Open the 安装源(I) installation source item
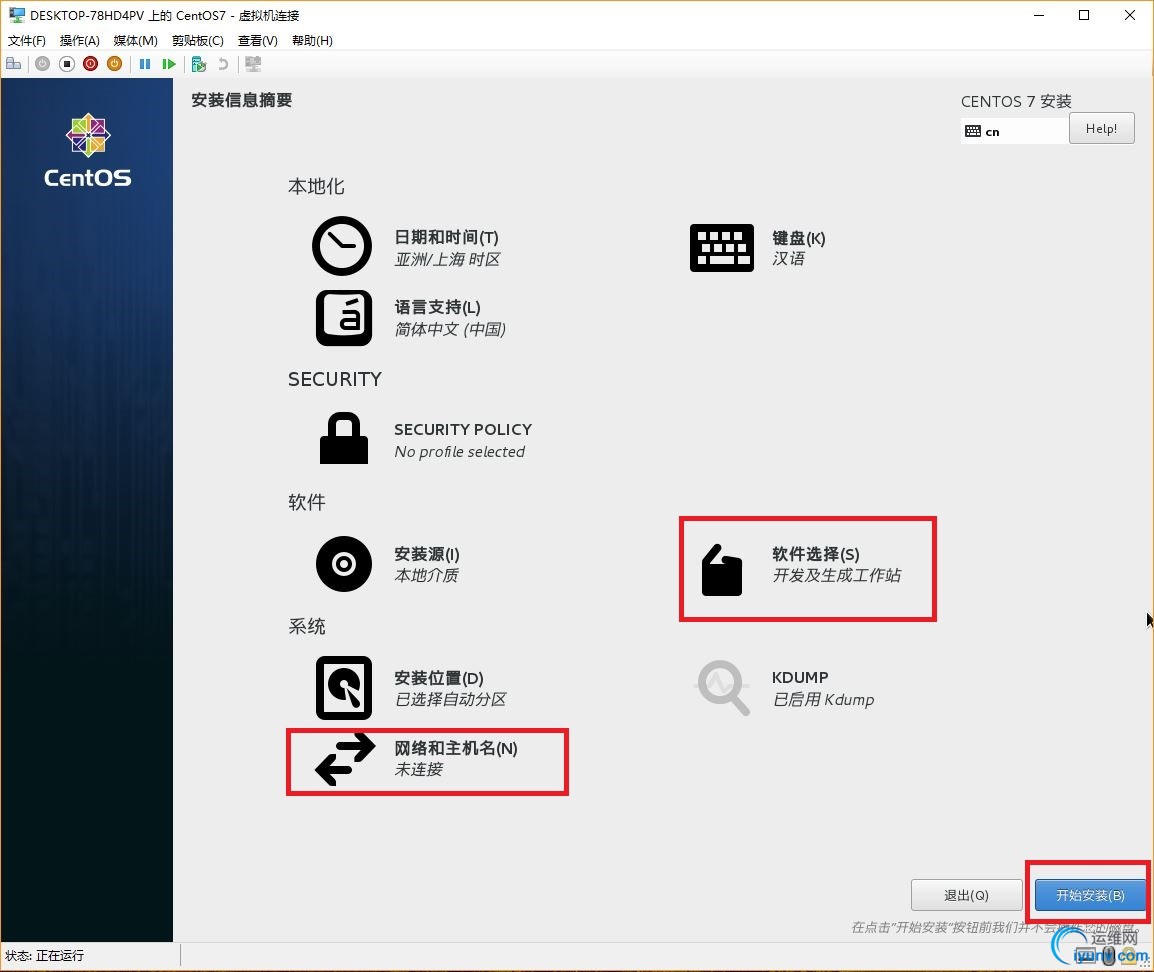Screen dimensions: 1154x972 388,564
